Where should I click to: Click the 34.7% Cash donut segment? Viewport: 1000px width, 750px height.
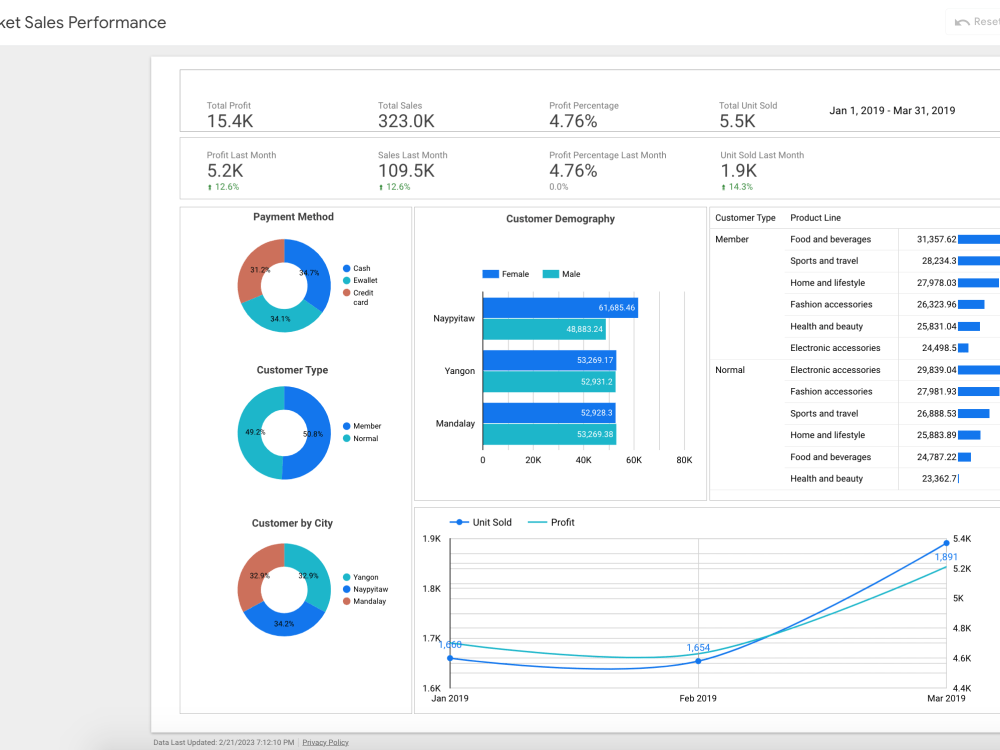click(x=312, y=273)
